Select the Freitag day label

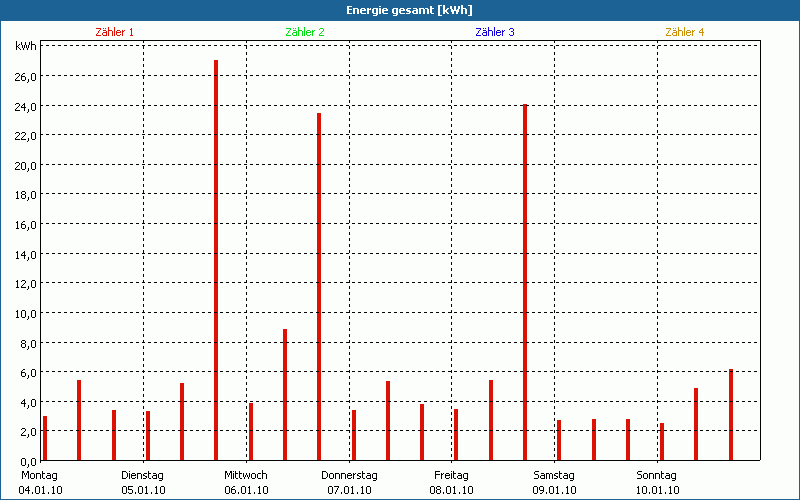pos(452,476)
